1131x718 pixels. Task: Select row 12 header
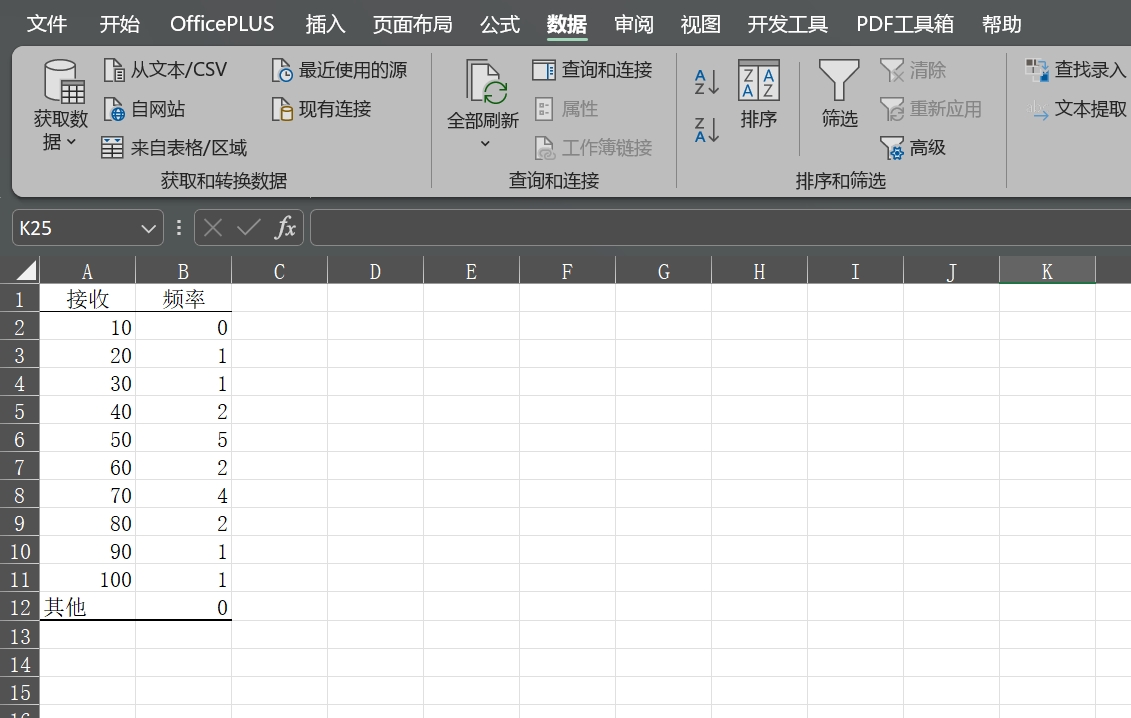pyautogui.click(x=19, y=607)
